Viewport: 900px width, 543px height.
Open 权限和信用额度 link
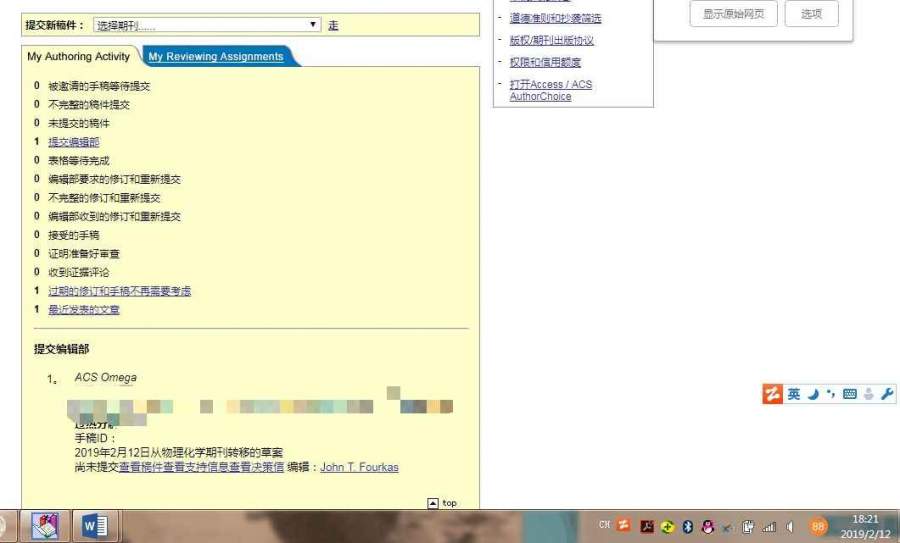tap(545, 62)
